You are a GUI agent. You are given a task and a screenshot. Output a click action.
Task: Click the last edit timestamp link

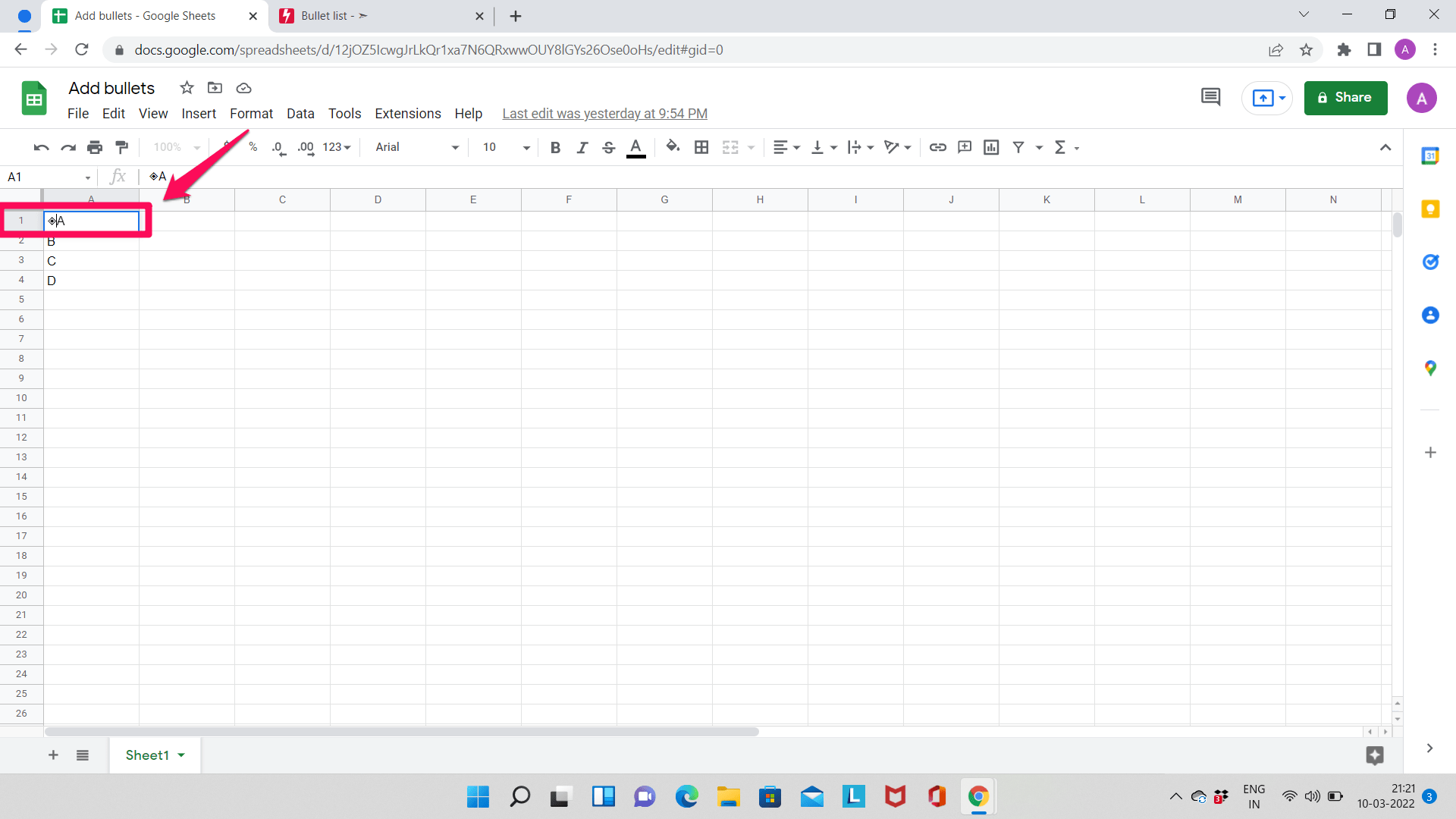click(604, 113)
